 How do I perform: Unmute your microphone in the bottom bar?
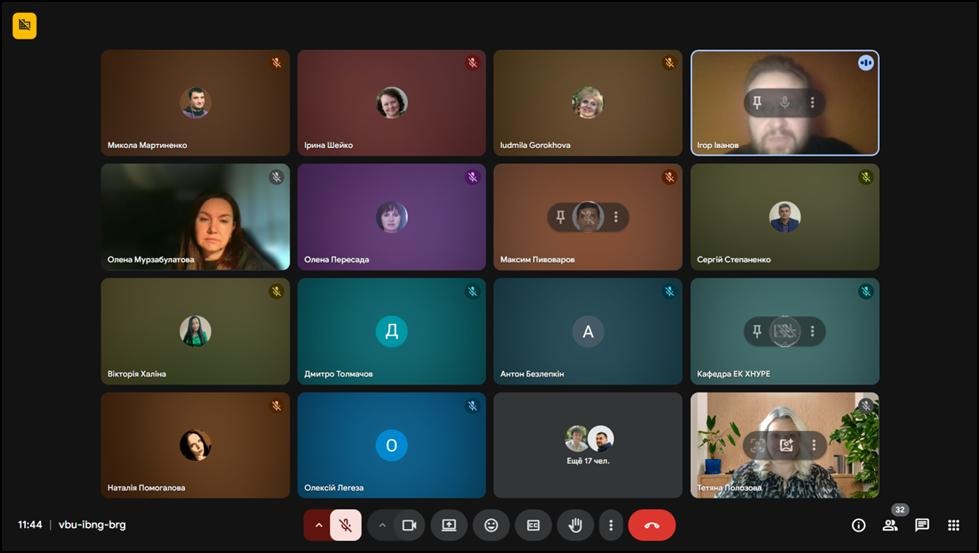tap(346, 525)
